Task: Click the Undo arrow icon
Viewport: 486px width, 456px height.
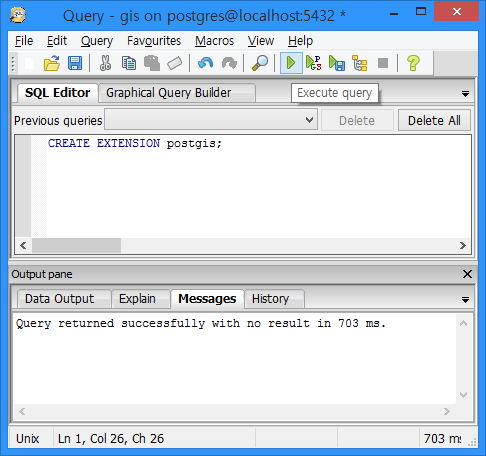Action: click(x=205, y=63)
